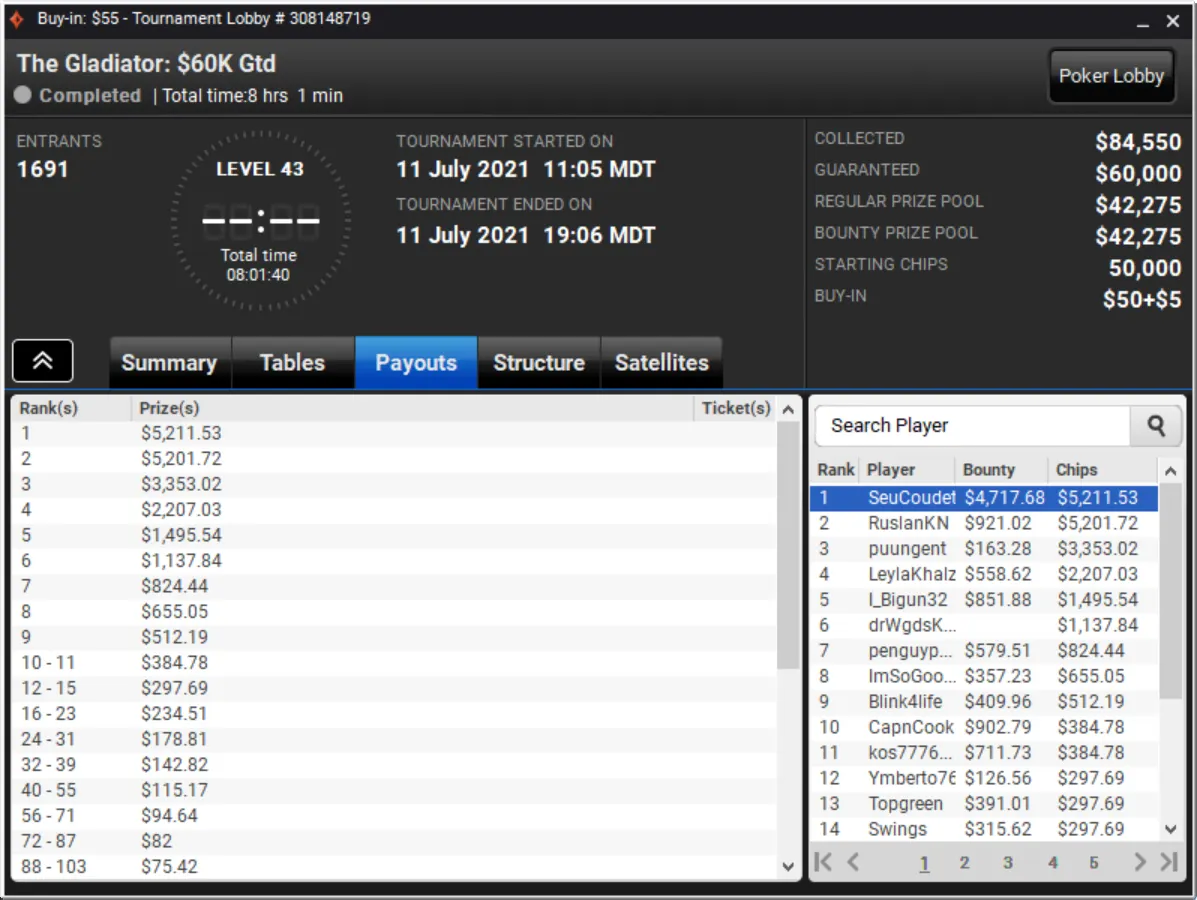Open the Structure tab
This screenshot has height=900, width=1197.
pyautogui.click(x=538, y=363)
